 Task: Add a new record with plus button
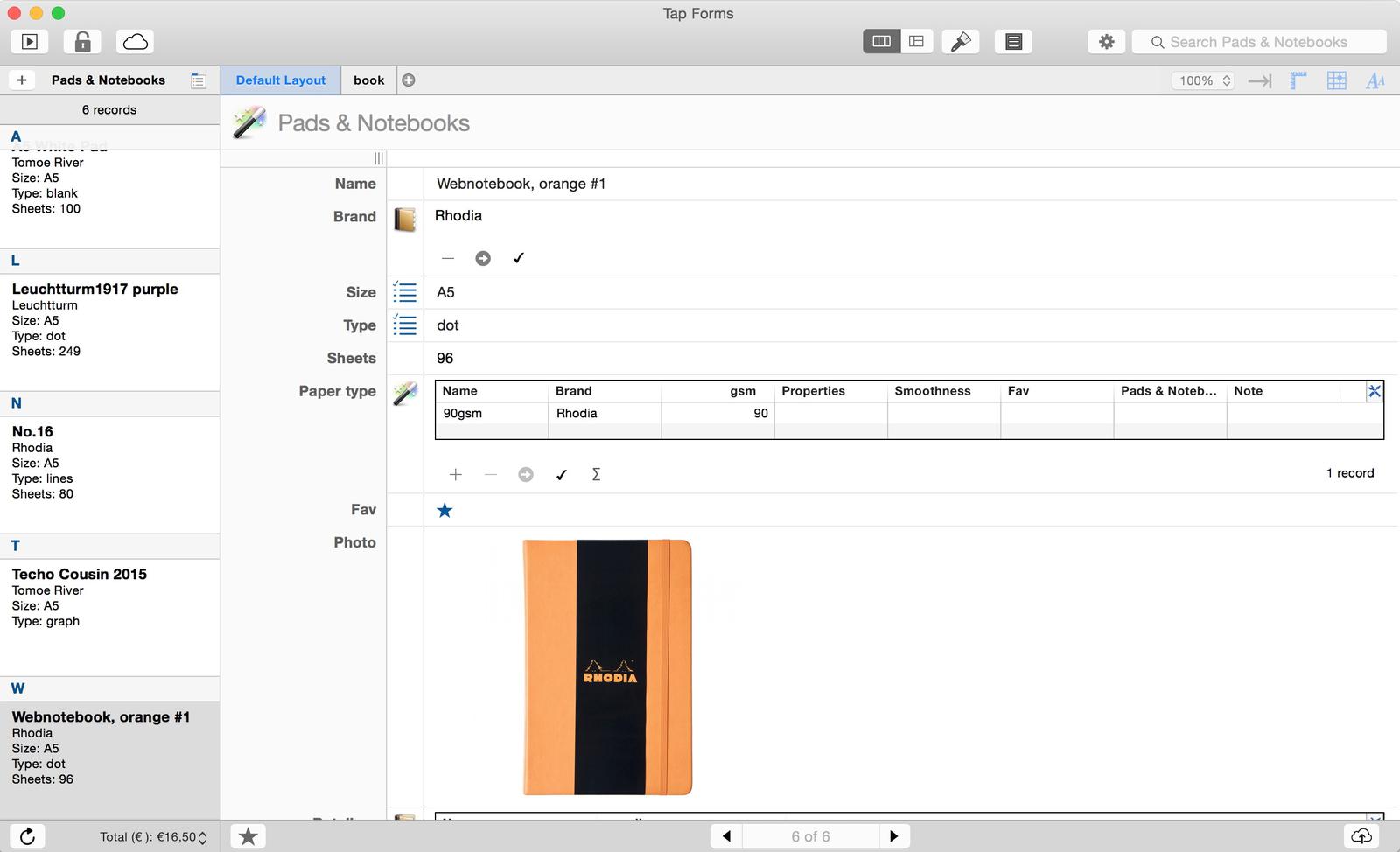pyautogui.click(x=22, y=80)
